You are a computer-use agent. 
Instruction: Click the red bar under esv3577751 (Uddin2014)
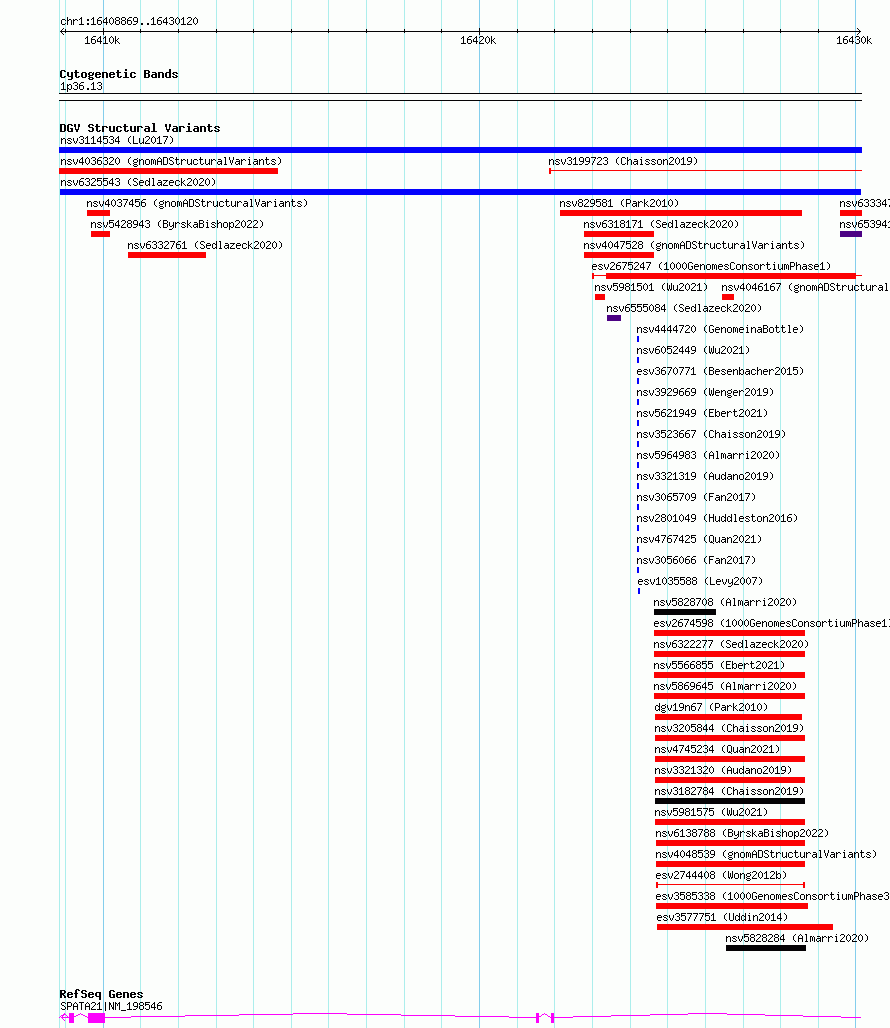[745, 926]
